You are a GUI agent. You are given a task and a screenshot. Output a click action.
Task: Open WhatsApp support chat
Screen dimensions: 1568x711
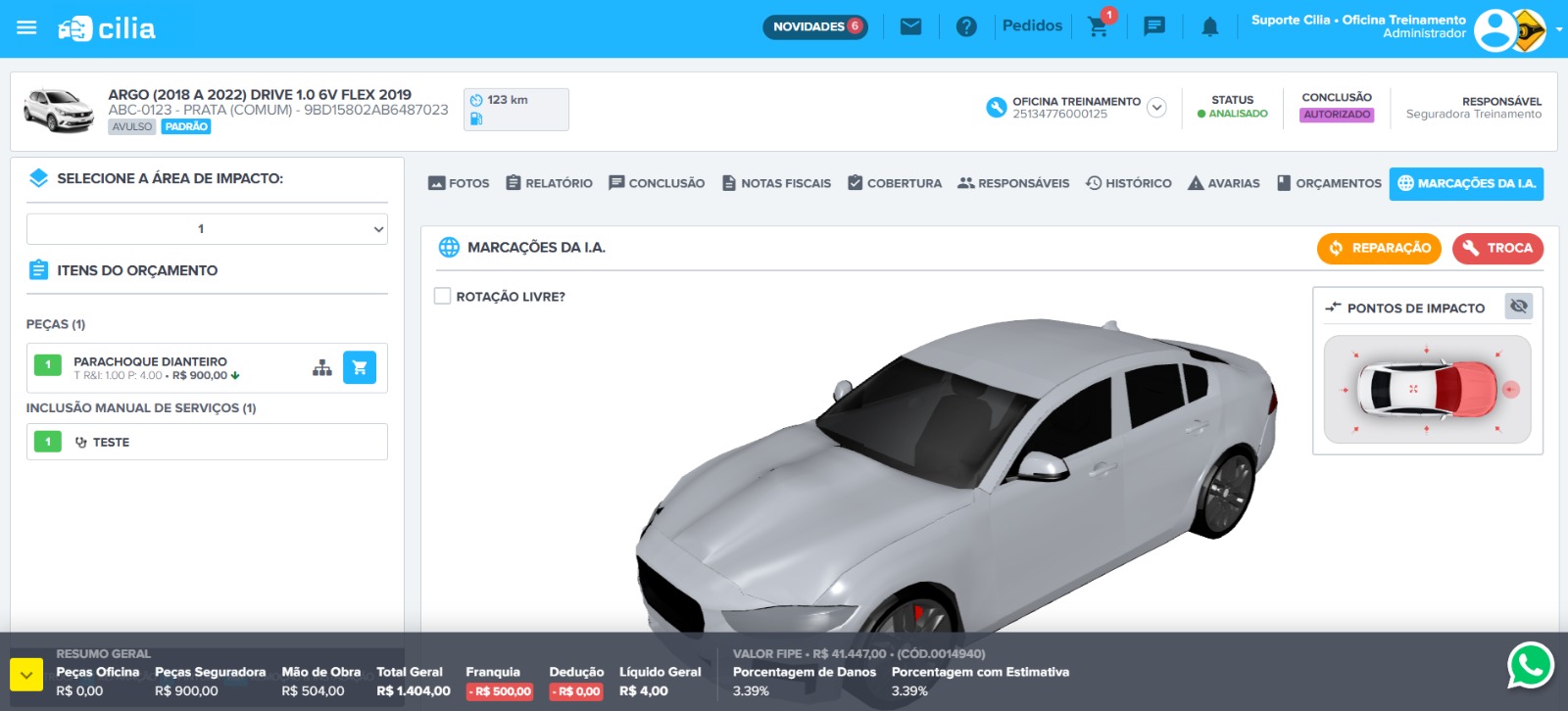click(x=1530, y=666)
